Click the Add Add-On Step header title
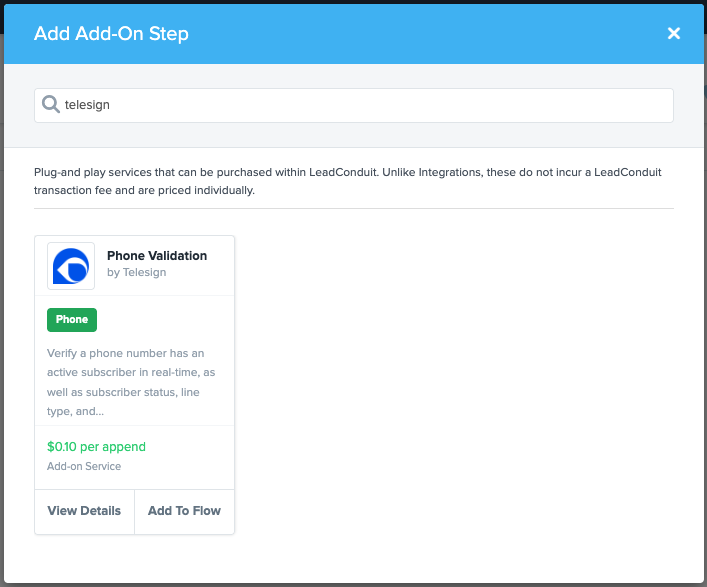The height and width of the screenshot is (587, 707). 111,34
